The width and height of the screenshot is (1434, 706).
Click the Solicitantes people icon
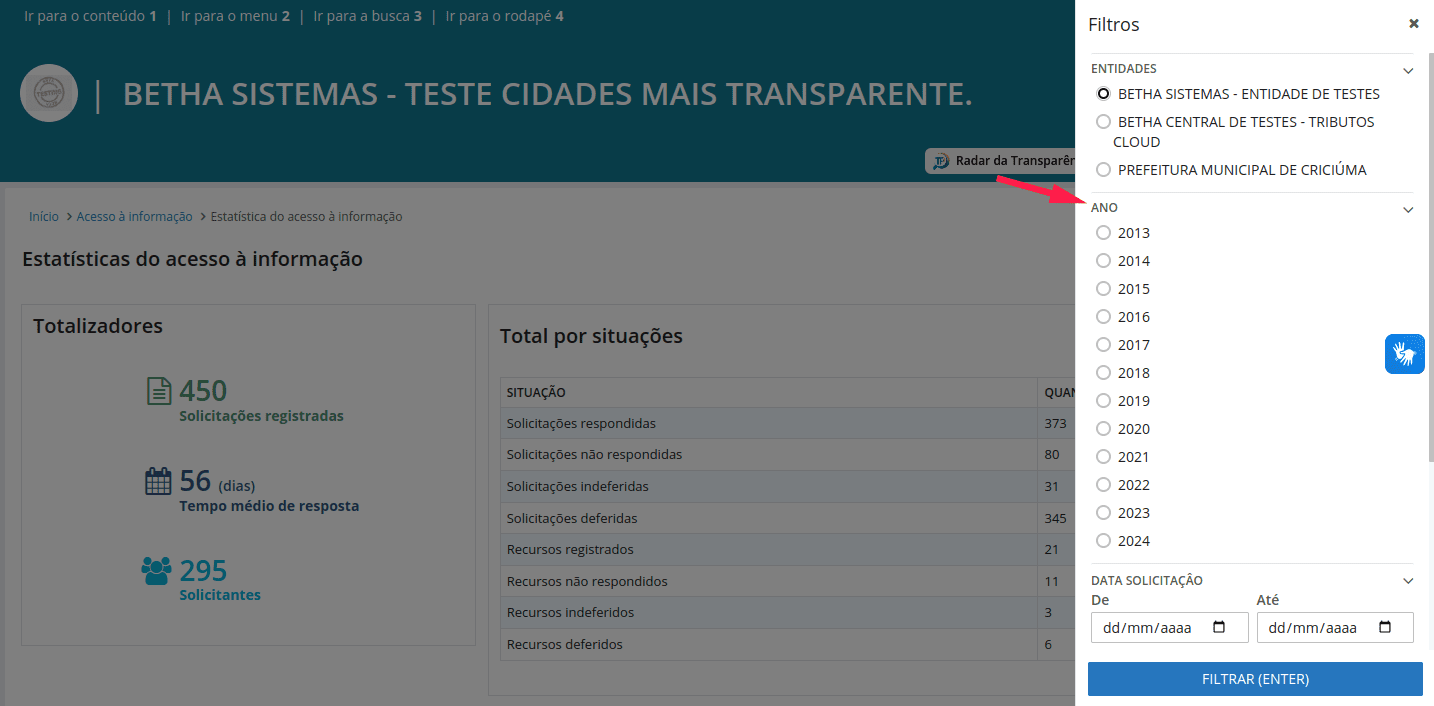[157, 571]
